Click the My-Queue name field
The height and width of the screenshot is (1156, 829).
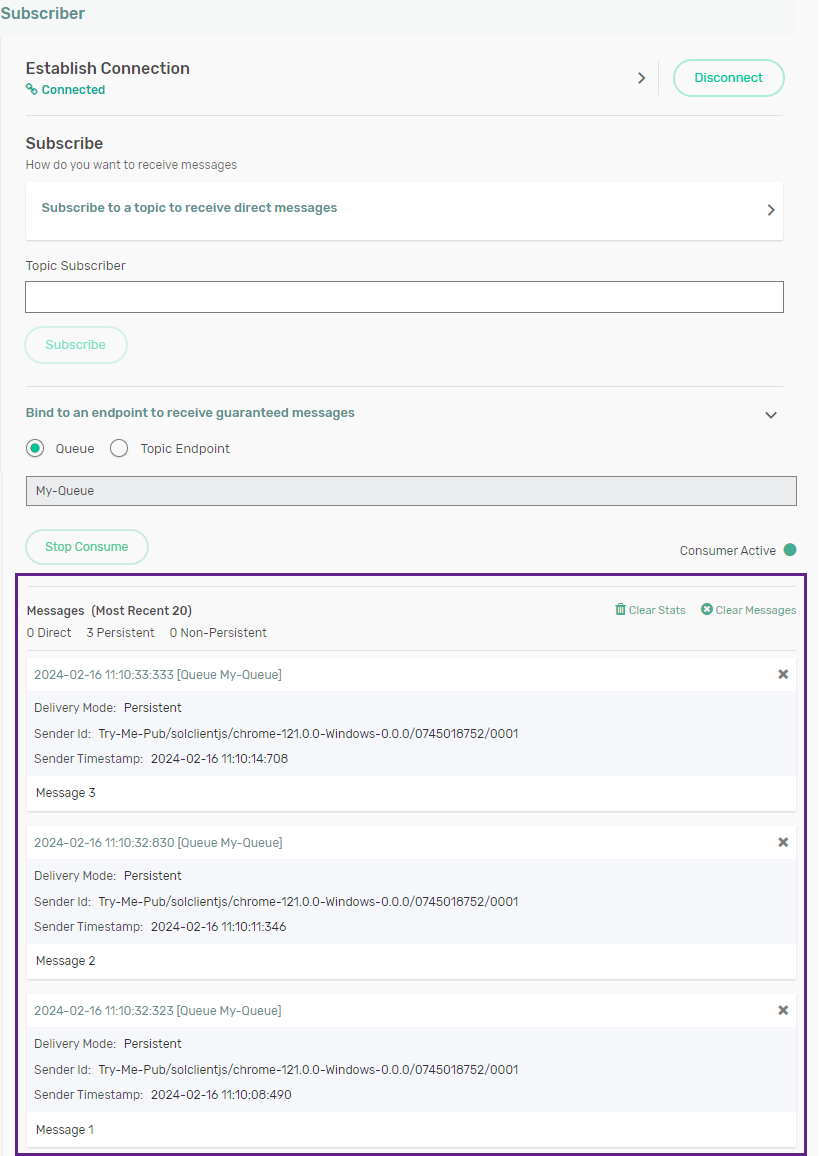pyautogui.click(x=410, y=491)
